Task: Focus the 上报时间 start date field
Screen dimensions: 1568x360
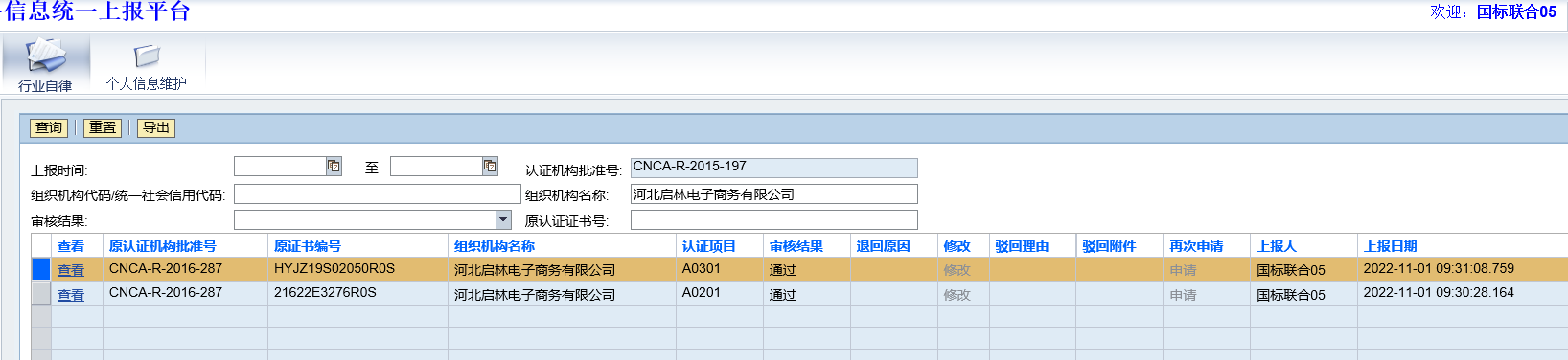Action: point(280,166)
